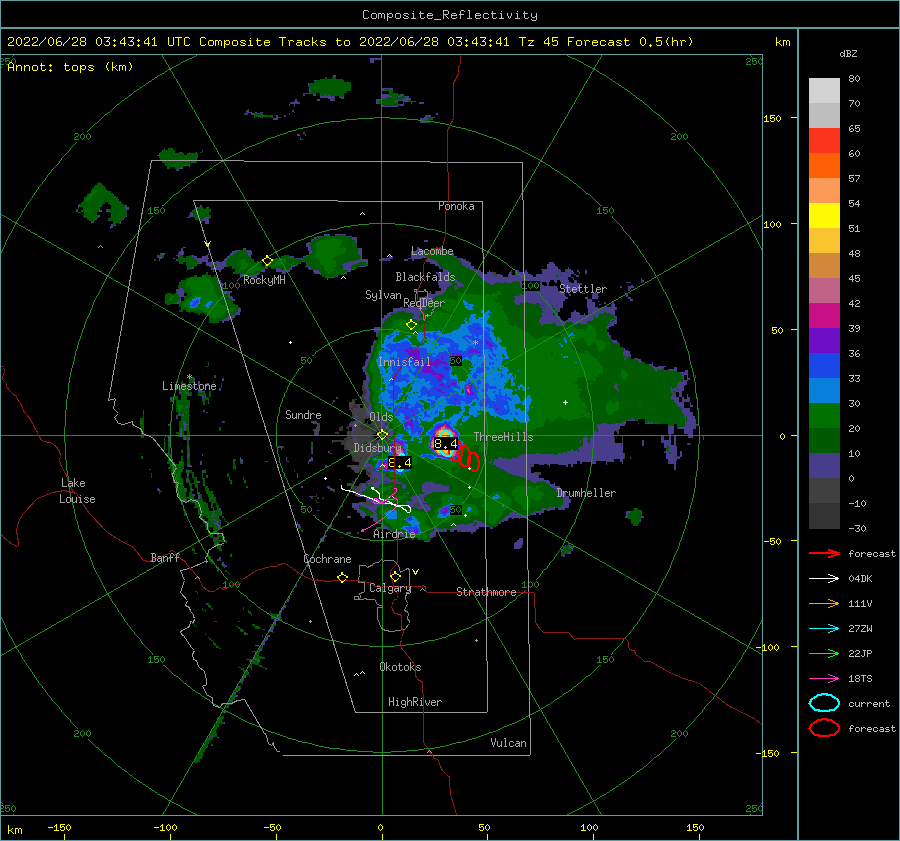Screen dimensions: 900x841
Task: Click the Airdrie city label
Action: click(394, 534)
